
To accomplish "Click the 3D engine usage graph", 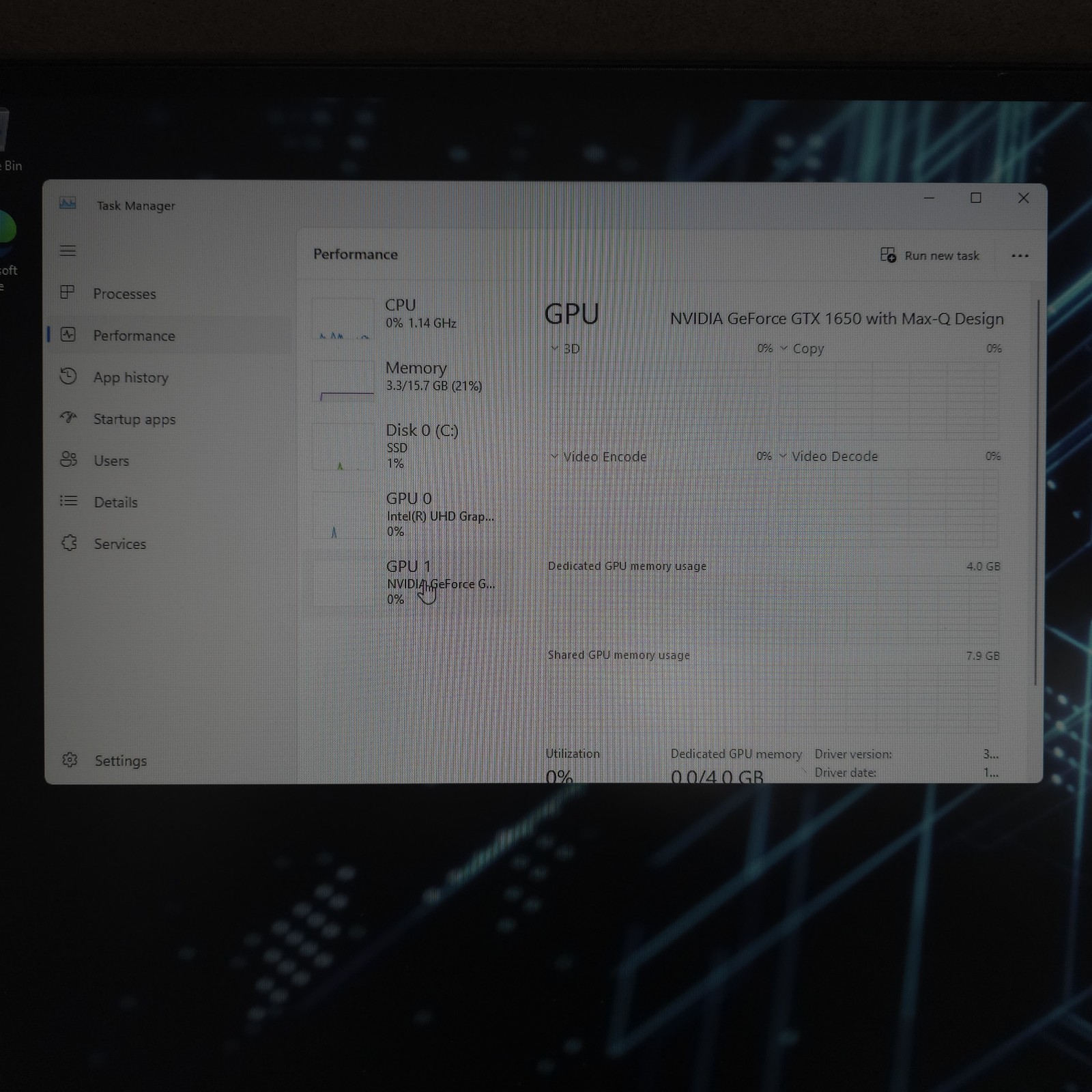I will coord(659,401).
